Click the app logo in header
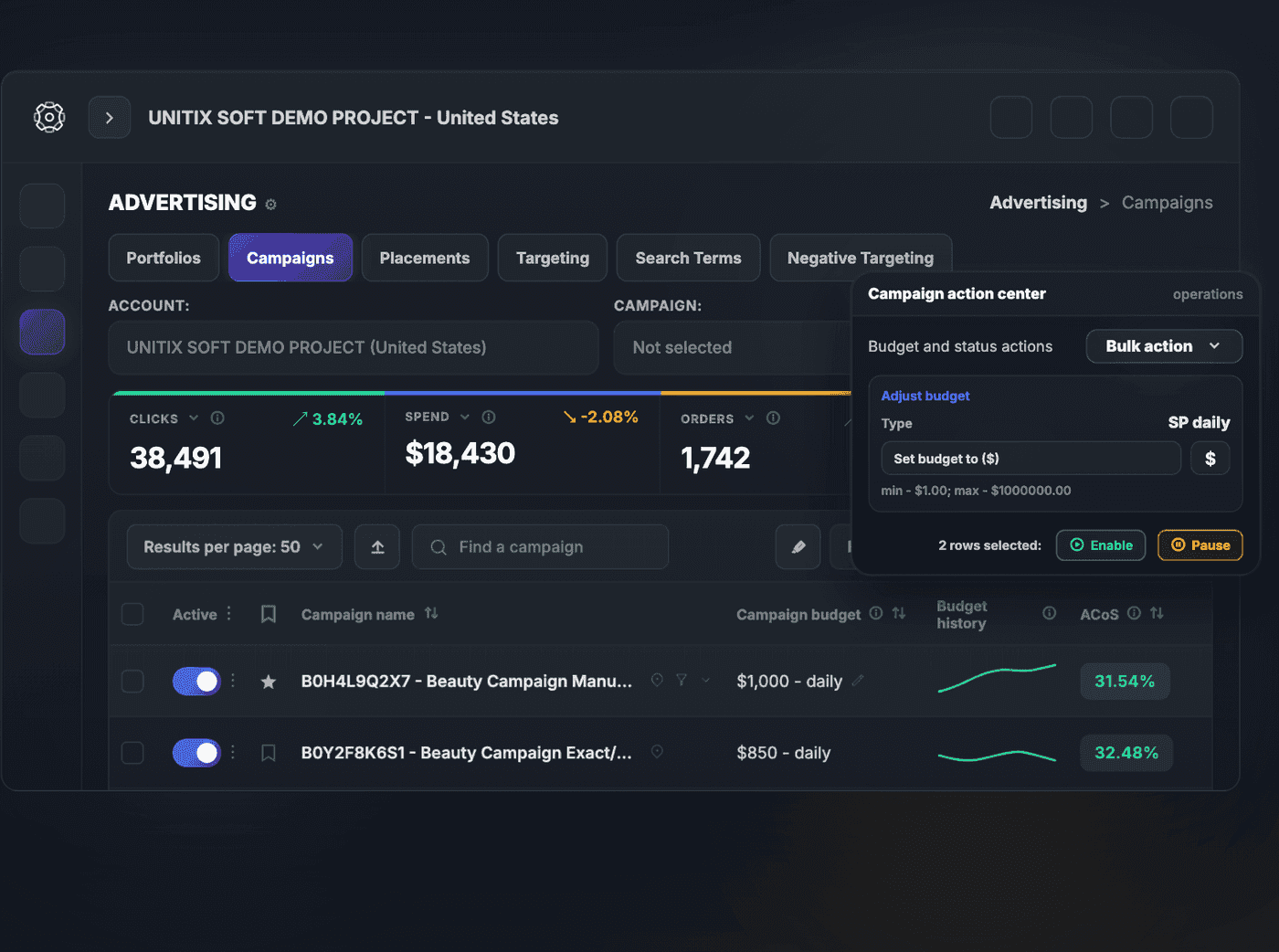Screen dimensions: 1279x952 49,117
